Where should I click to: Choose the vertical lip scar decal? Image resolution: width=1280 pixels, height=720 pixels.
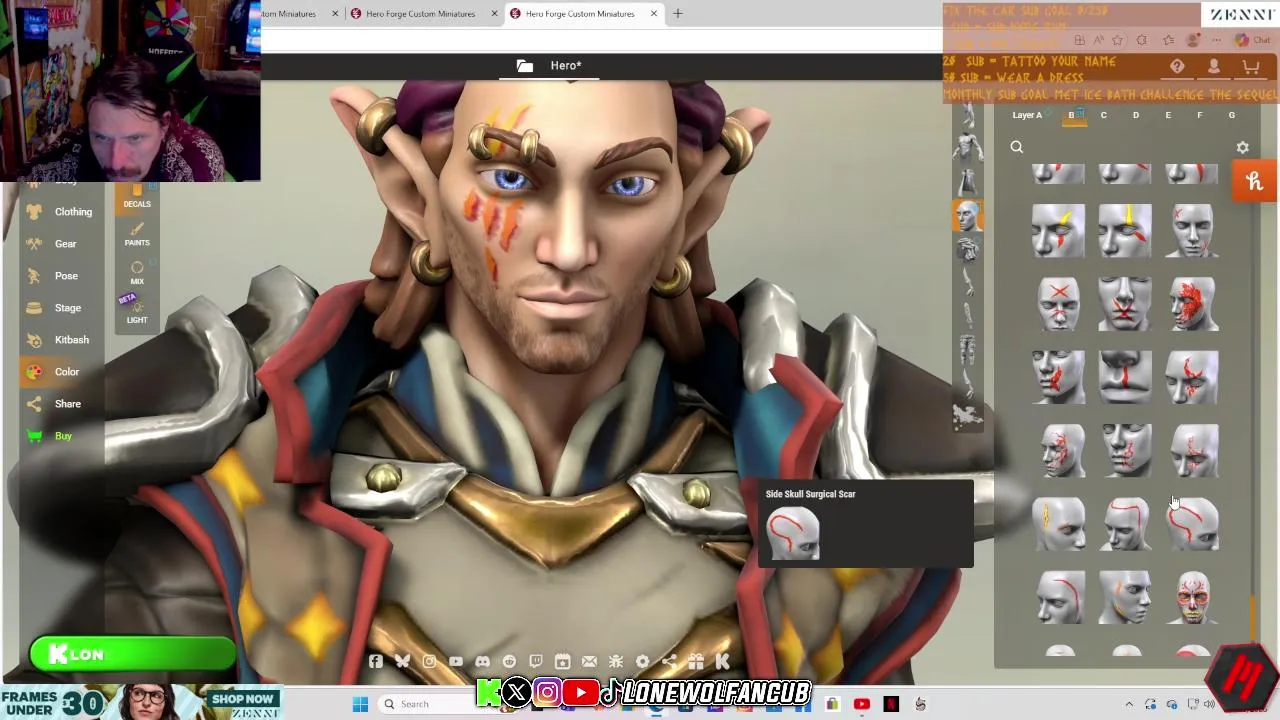point(1125,377)
